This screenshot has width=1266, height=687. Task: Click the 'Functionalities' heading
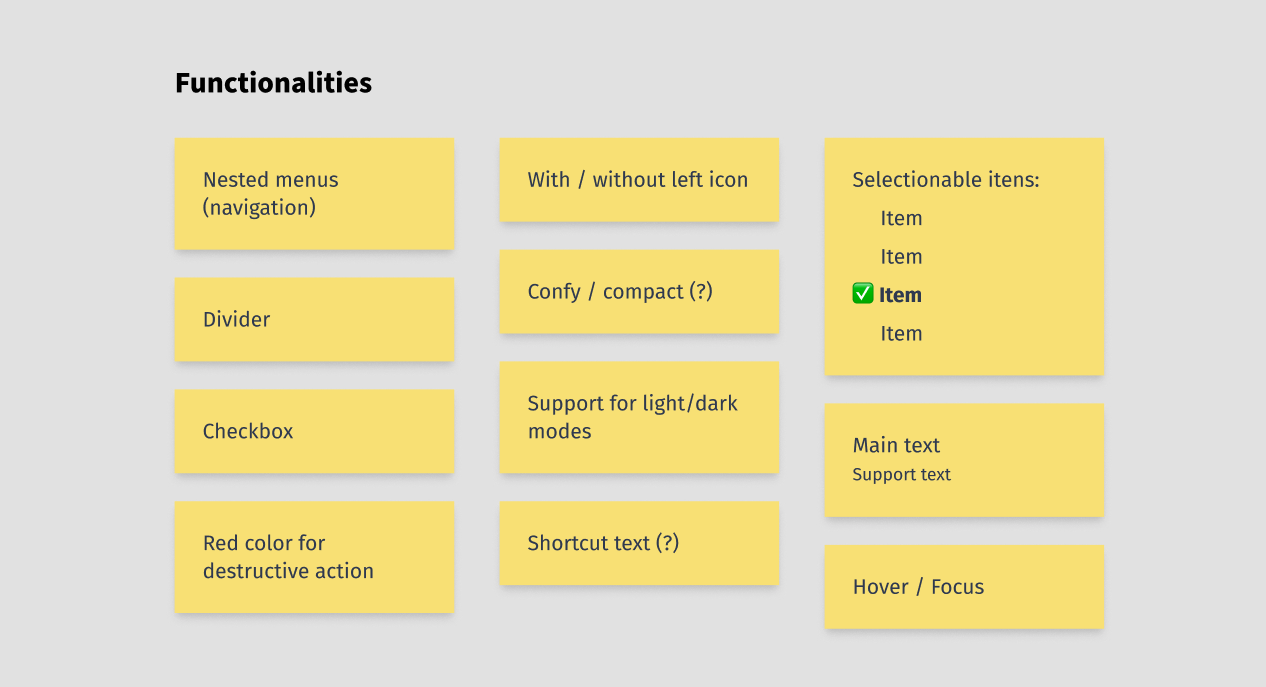[273, 83]
